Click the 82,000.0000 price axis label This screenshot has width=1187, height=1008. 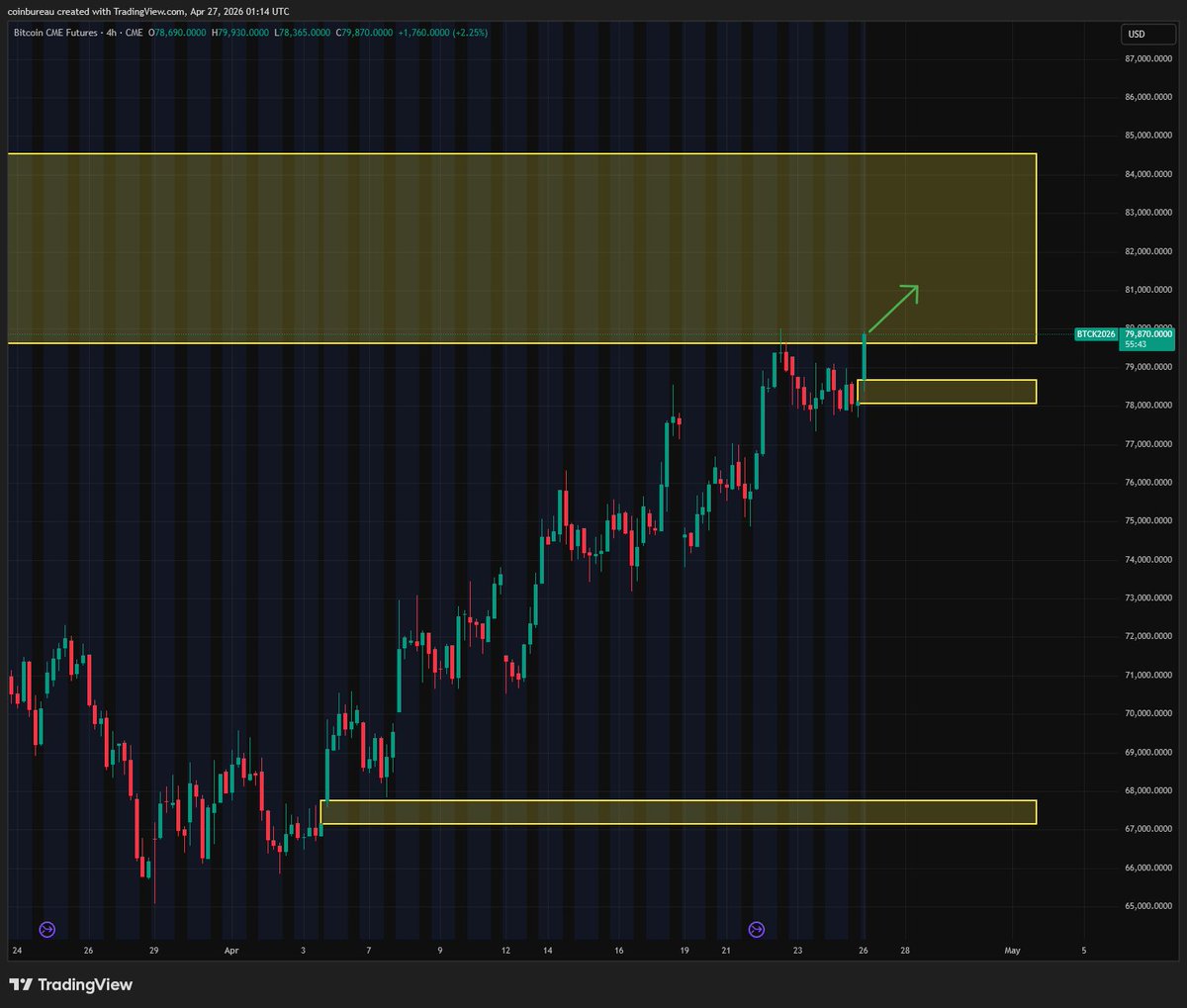(1148, 251)
